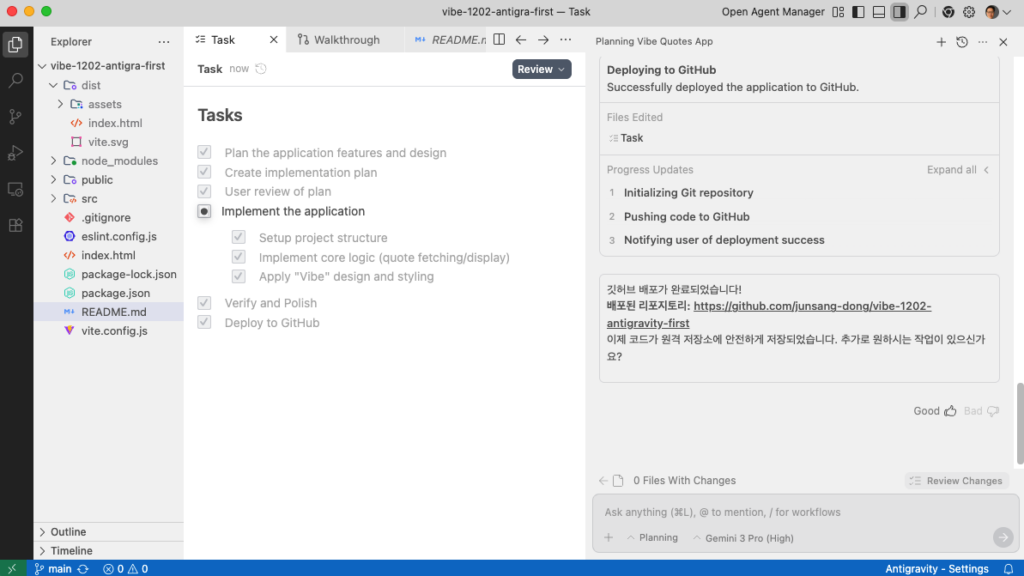Open chat history clock icon
1024x576 pixels.
tap(962, 42)
